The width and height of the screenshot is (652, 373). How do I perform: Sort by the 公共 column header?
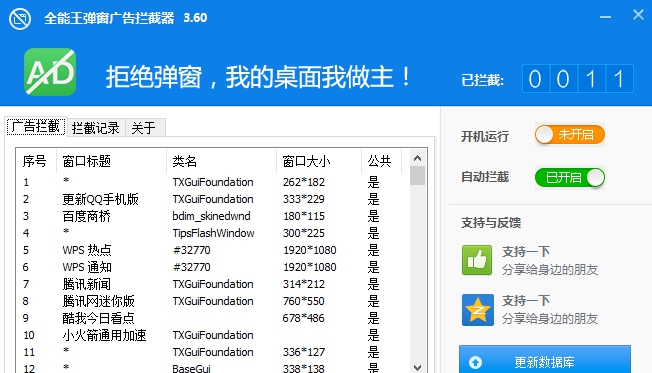(x=381, y=161)
